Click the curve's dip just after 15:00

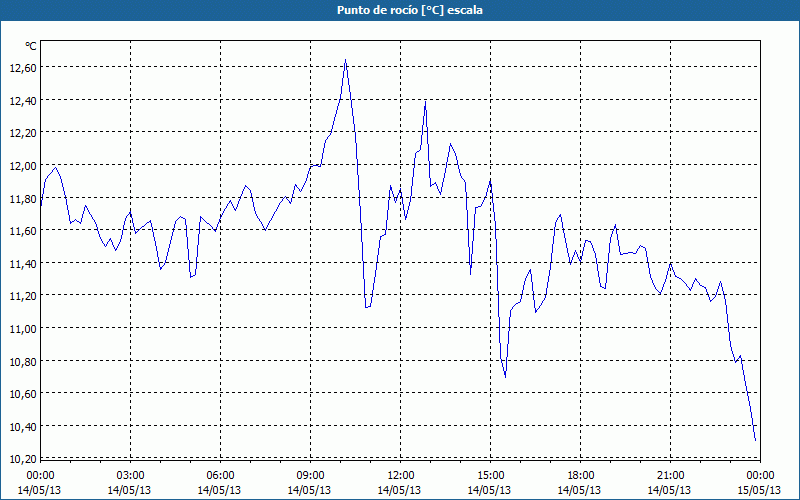[x=505, y=377]
